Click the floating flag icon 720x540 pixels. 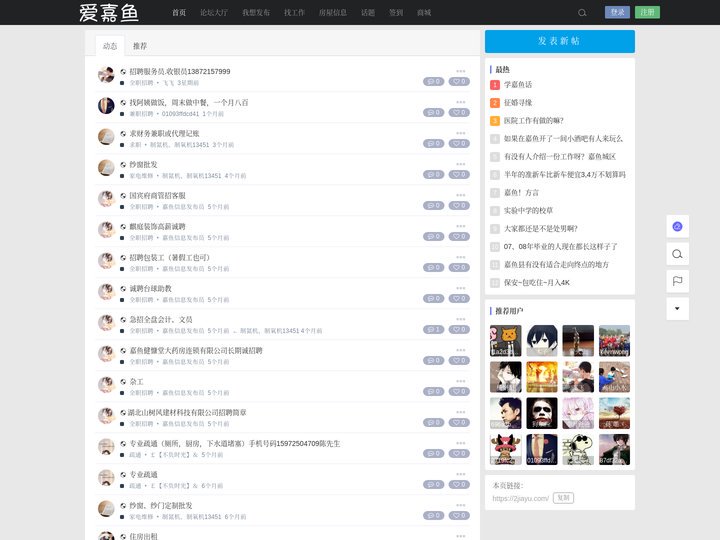pyautogui.click(x=677, y=281)
